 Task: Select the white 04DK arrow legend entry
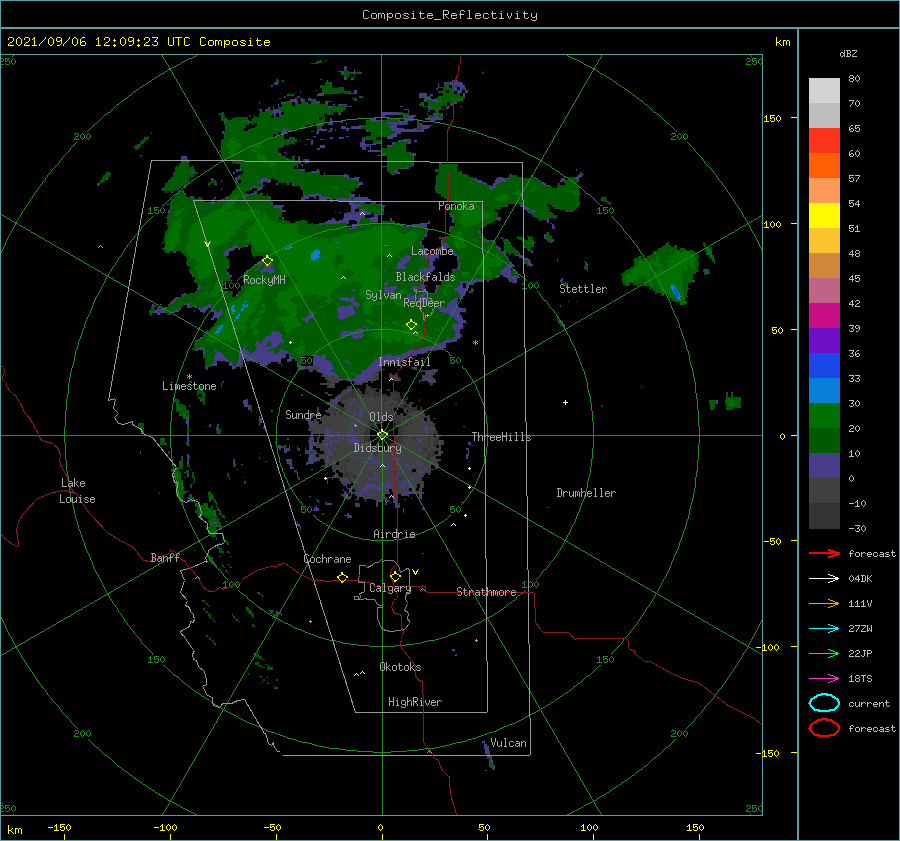(x=824, y=579)
